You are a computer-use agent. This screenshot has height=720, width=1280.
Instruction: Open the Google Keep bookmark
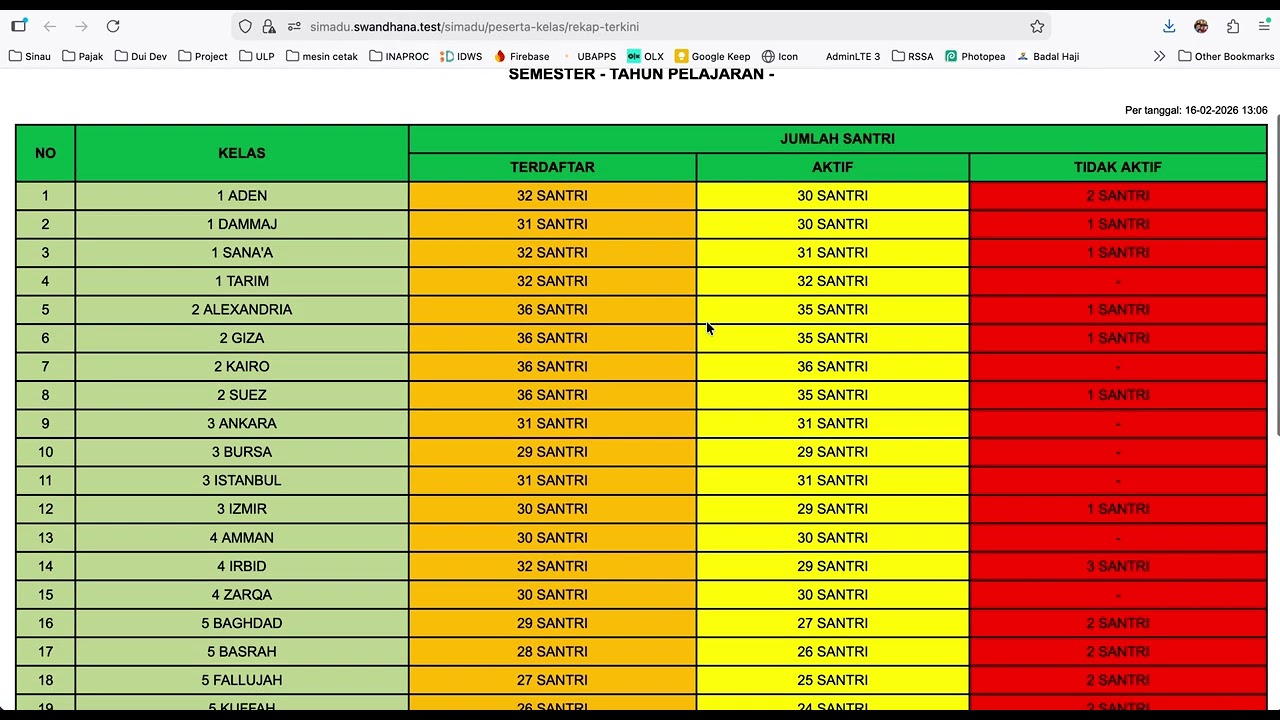point(712,56)
